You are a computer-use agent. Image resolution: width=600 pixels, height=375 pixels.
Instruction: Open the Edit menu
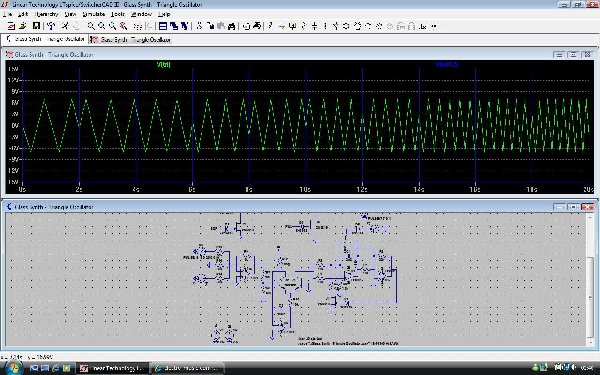(x=23, y=14)
